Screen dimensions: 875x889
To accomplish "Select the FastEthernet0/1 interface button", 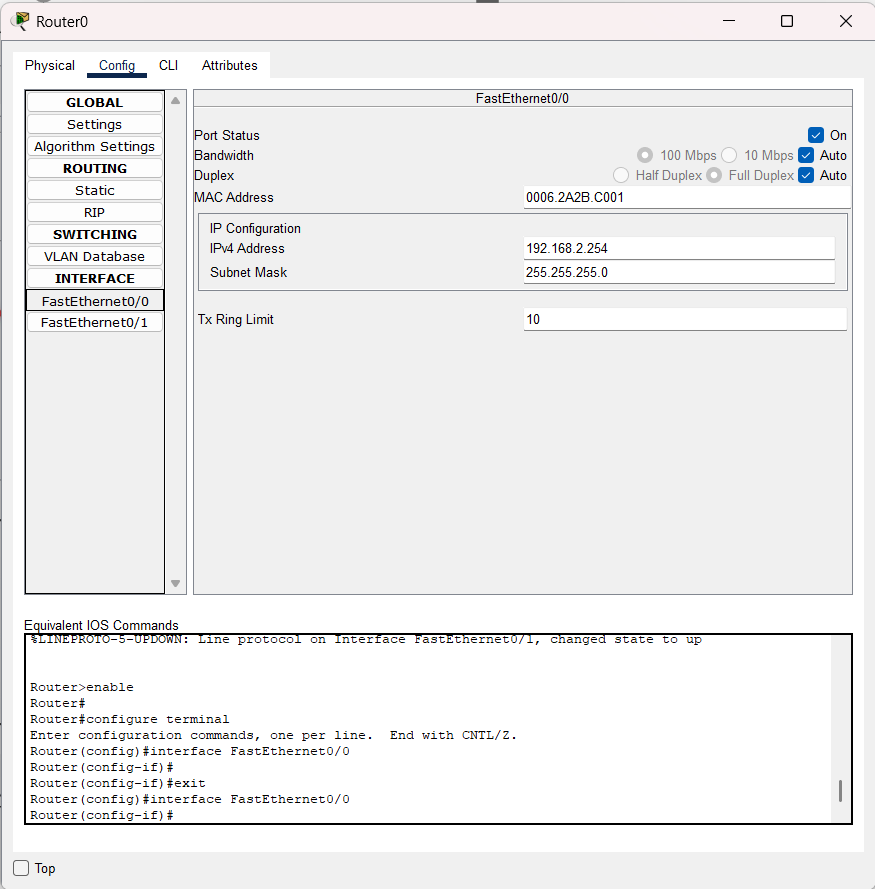I will (95, 323).
